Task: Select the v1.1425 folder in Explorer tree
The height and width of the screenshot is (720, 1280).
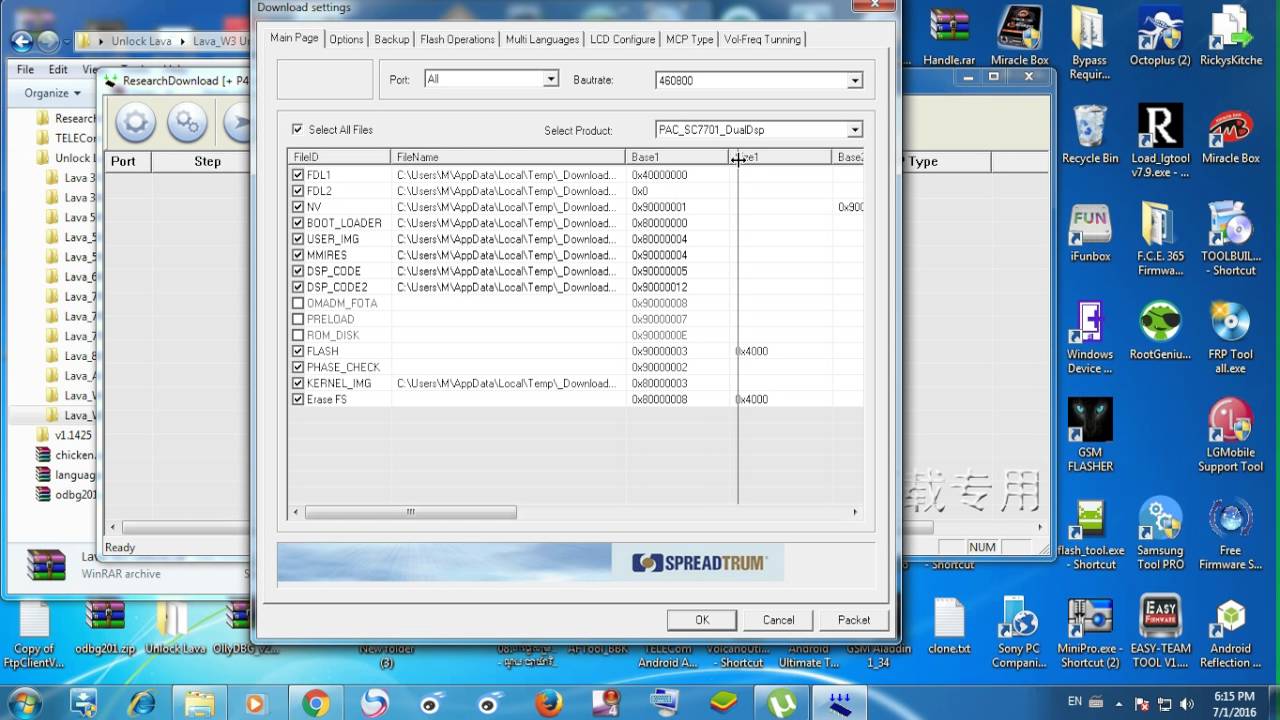Action: [65, 435]
